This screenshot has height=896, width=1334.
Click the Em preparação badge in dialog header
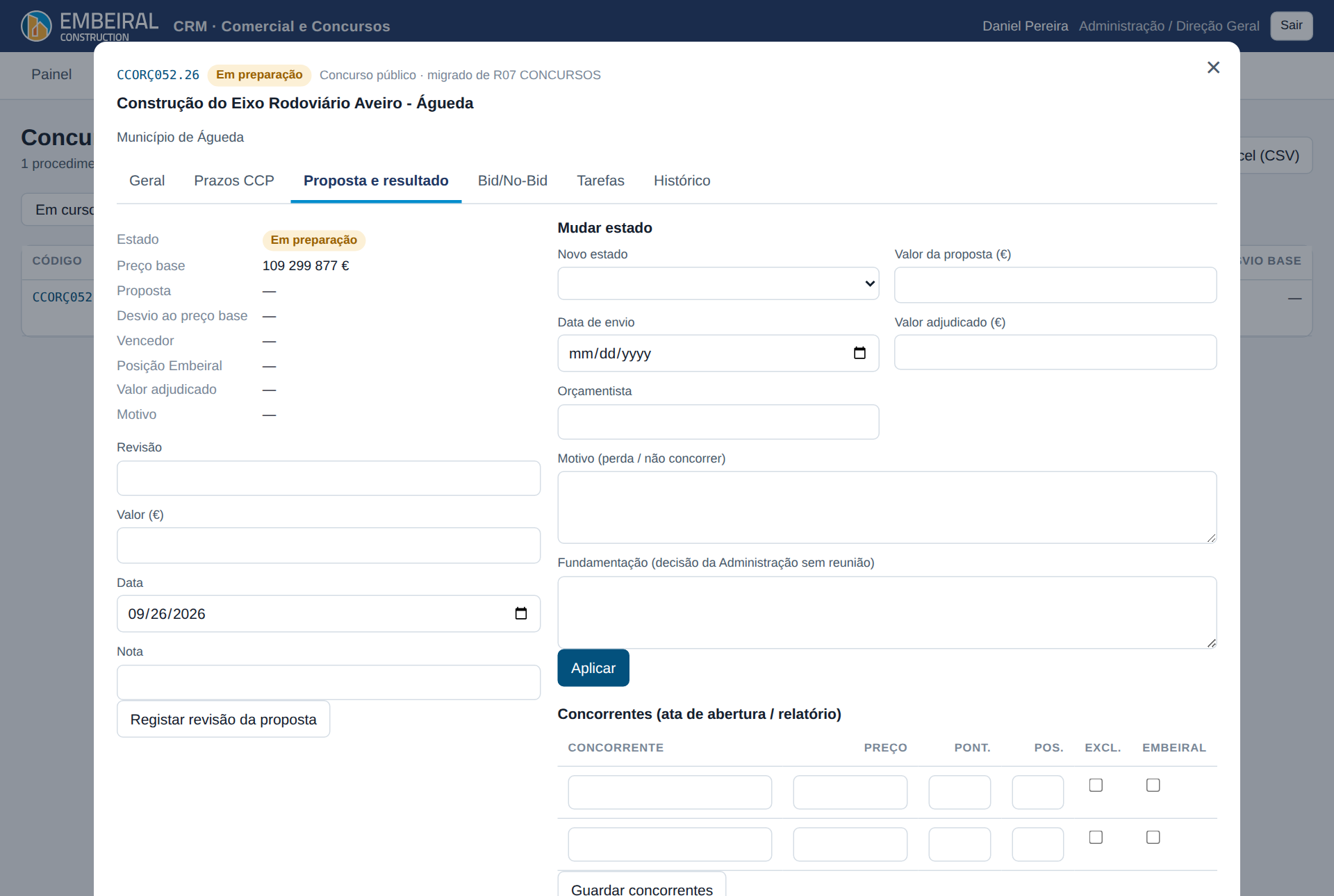[259, 74]
